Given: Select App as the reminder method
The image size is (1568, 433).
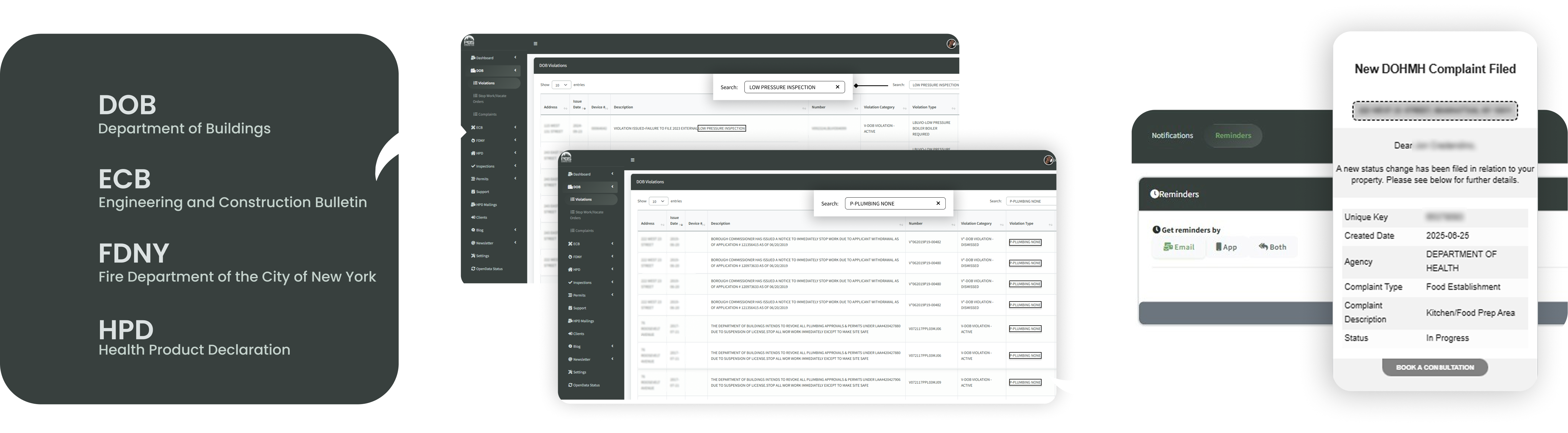Looking at the screenshot, I should point(1226,247).
